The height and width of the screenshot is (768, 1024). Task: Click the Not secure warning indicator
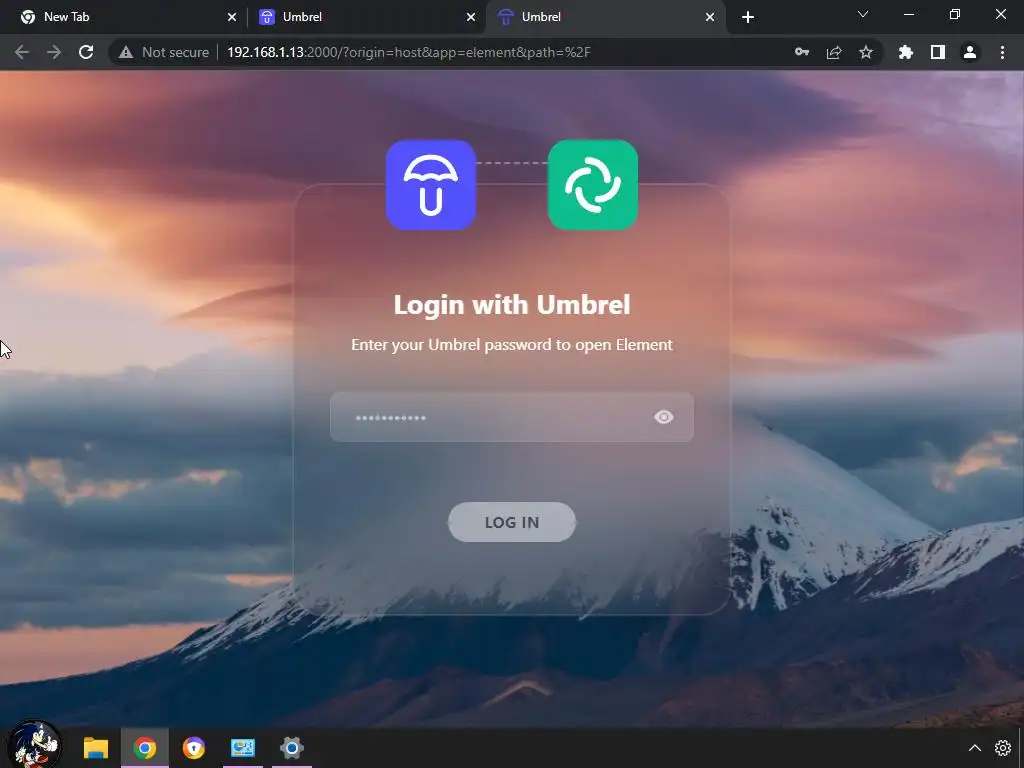[164, 52]
